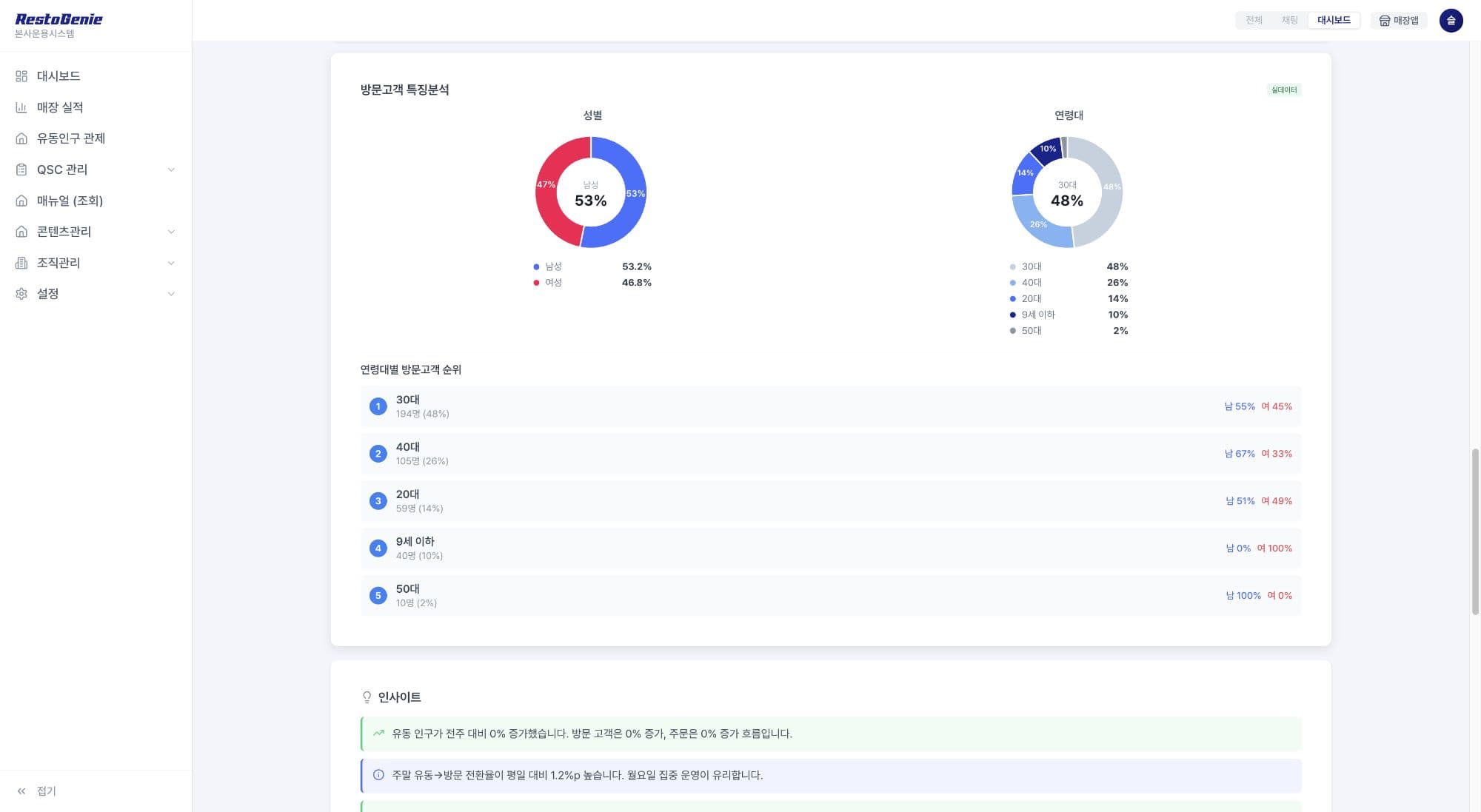Click the 대시보드 sidebar grid icon
This screenshot has height=812, width=1481.
pyautogui.click(x=21, y=76)
